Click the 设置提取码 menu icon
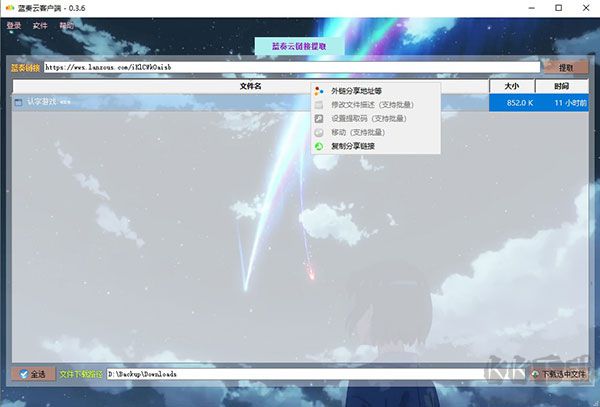 [x=319, y=118]
